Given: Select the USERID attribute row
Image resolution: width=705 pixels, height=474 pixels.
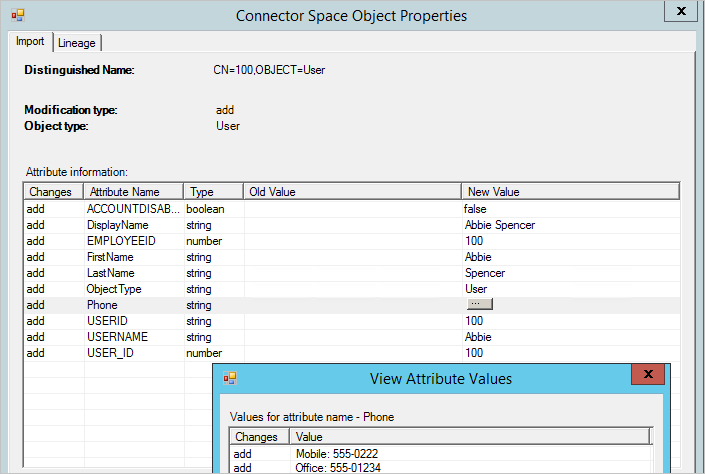Looking at the screenshot, I should pos(352,321).
